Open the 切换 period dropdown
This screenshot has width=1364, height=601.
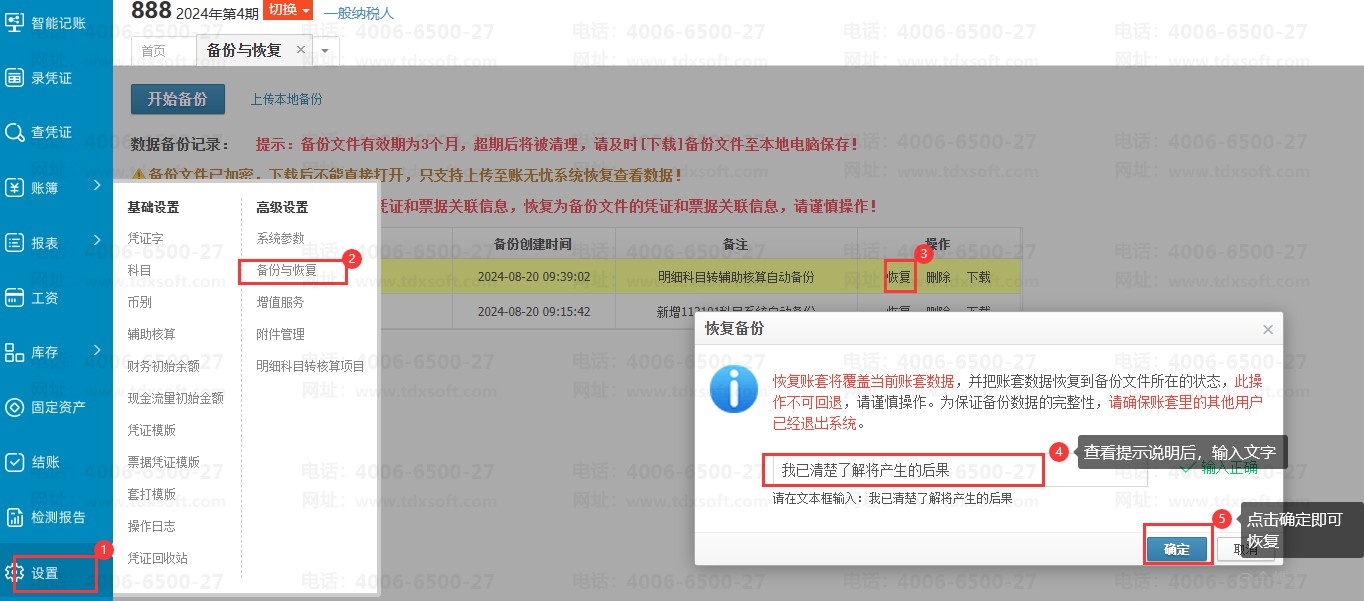click(x=288, y=10)
